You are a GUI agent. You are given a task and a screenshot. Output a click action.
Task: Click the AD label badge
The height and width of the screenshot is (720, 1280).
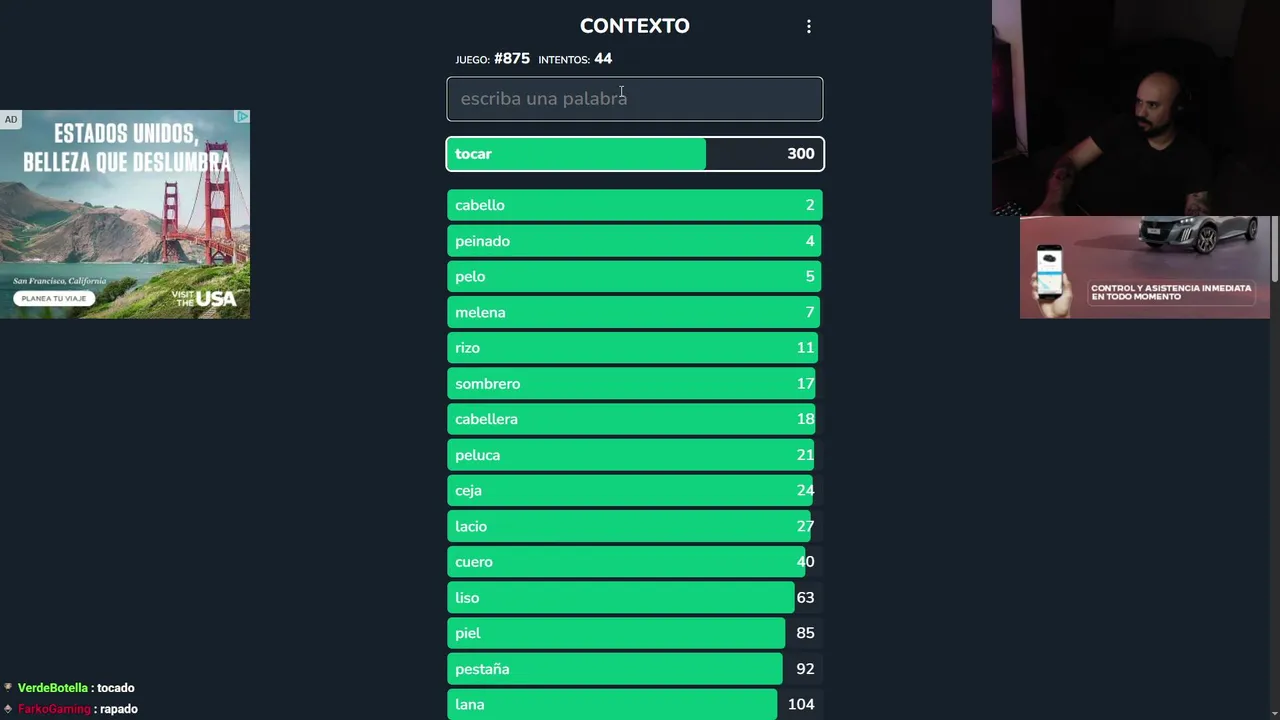pos(10,119)
